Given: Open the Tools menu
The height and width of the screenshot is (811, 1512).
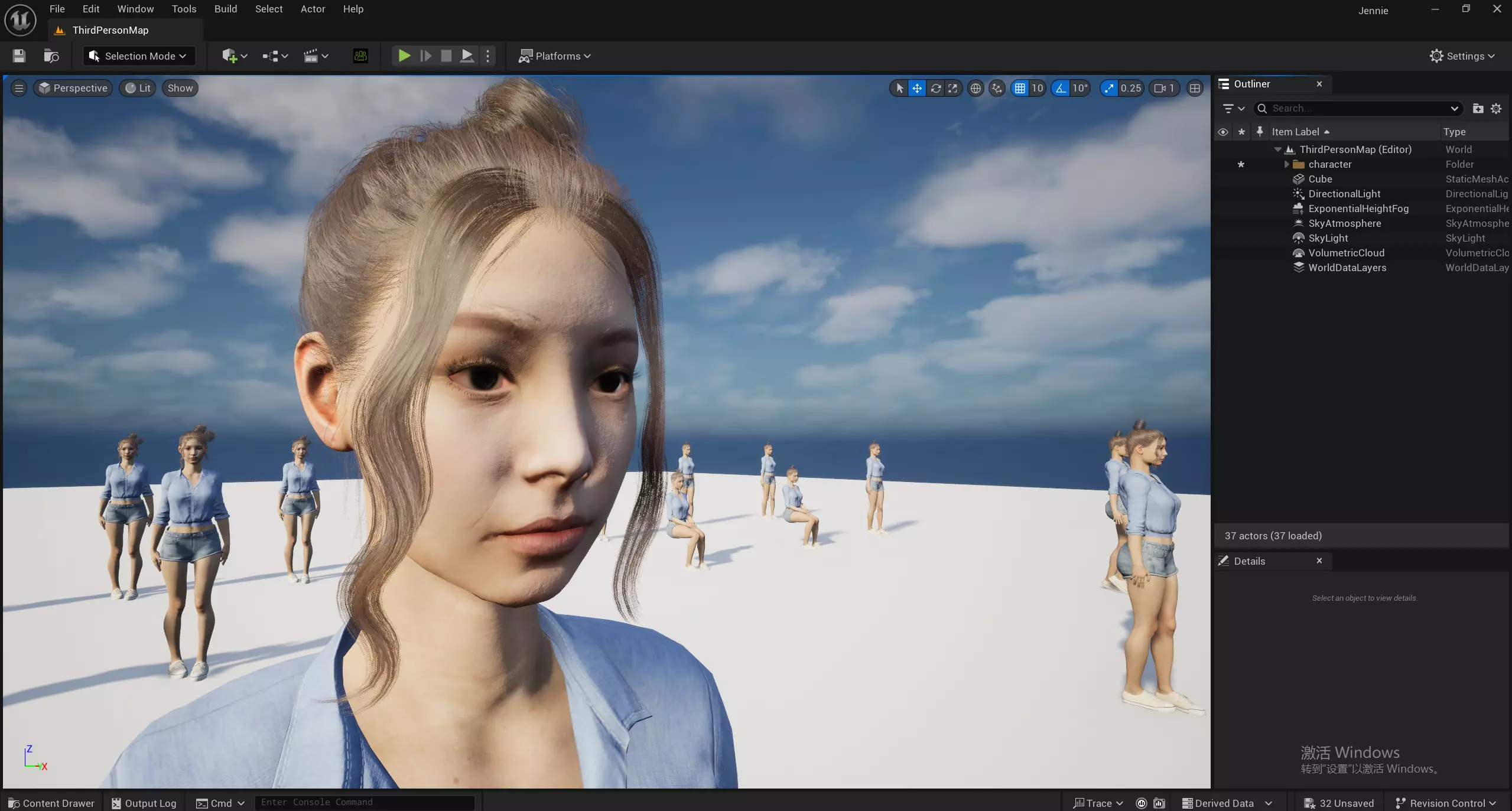Looking at the screenshot, I should click(184, 9).
